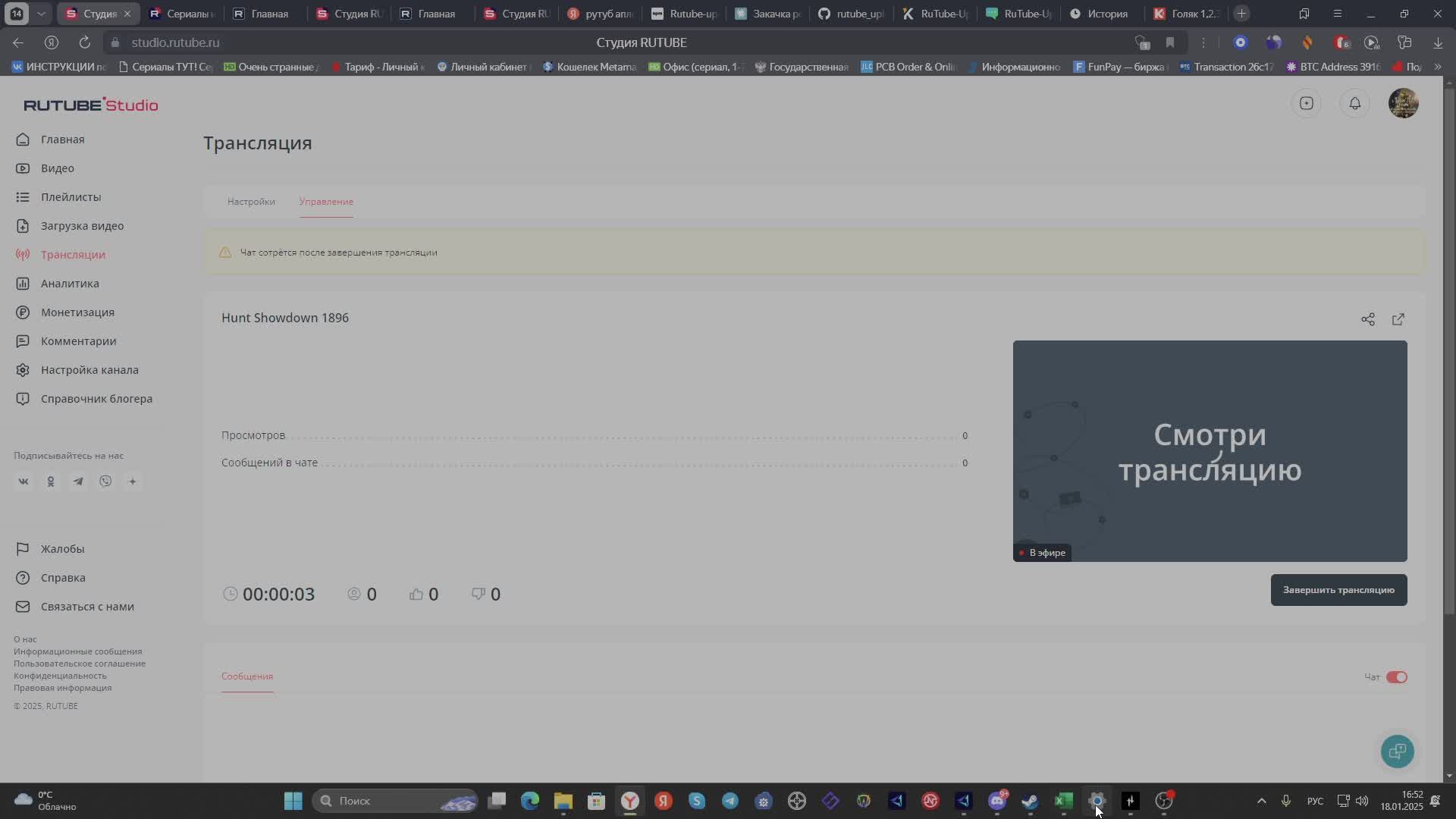1456x819 pixels.
Task: Open the Кошелек Metama bookmark
Action: point(589,67)
